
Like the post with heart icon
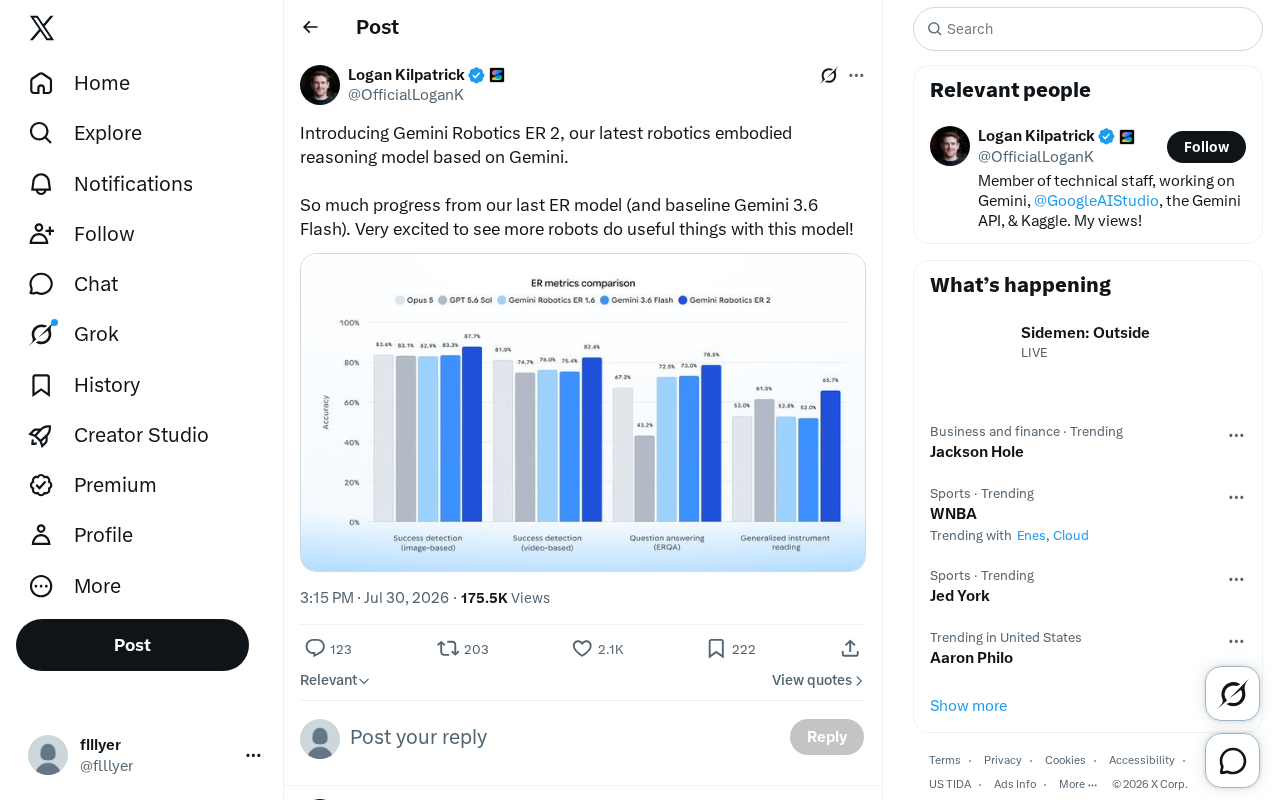pos(582,648)
